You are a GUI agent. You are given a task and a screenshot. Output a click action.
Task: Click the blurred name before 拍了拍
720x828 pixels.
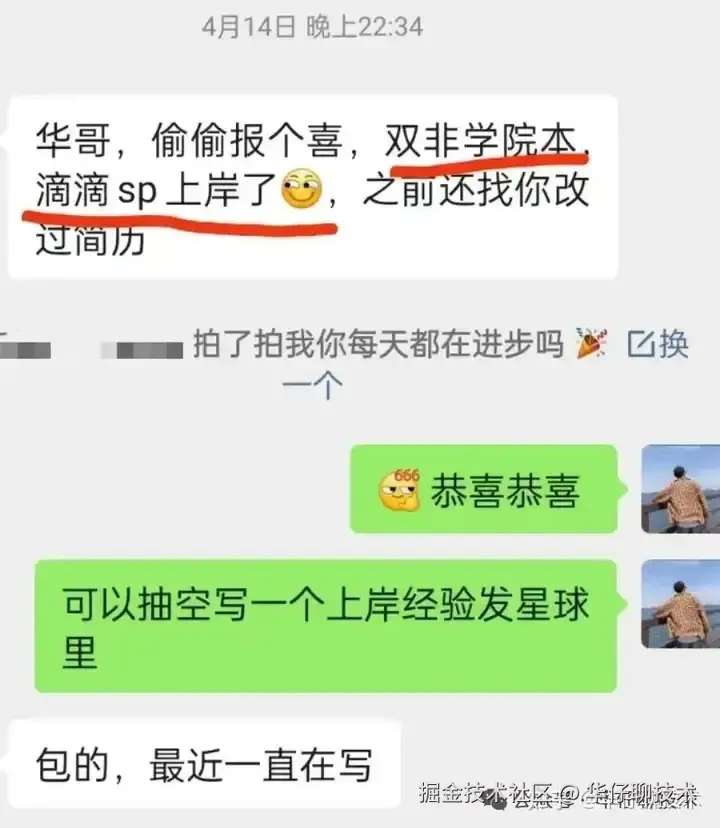pos(142,350)
